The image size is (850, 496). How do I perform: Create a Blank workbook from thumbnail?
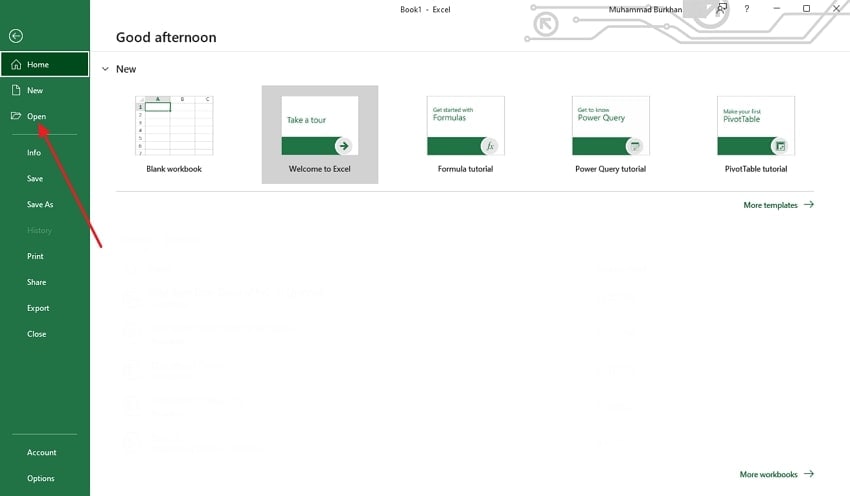pos(174,126)
